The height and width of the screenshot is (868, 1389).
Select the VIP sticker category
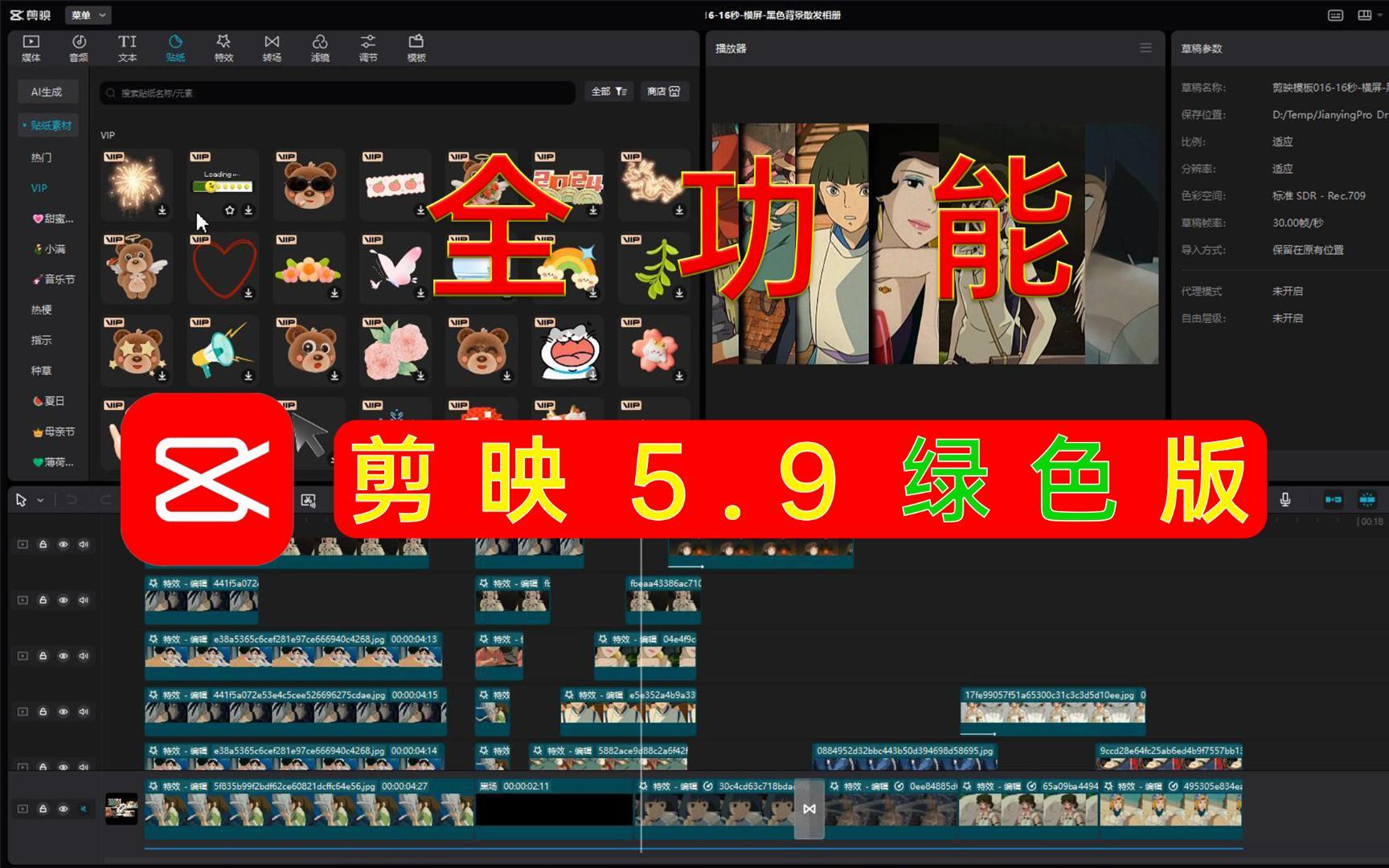[39, 188]
